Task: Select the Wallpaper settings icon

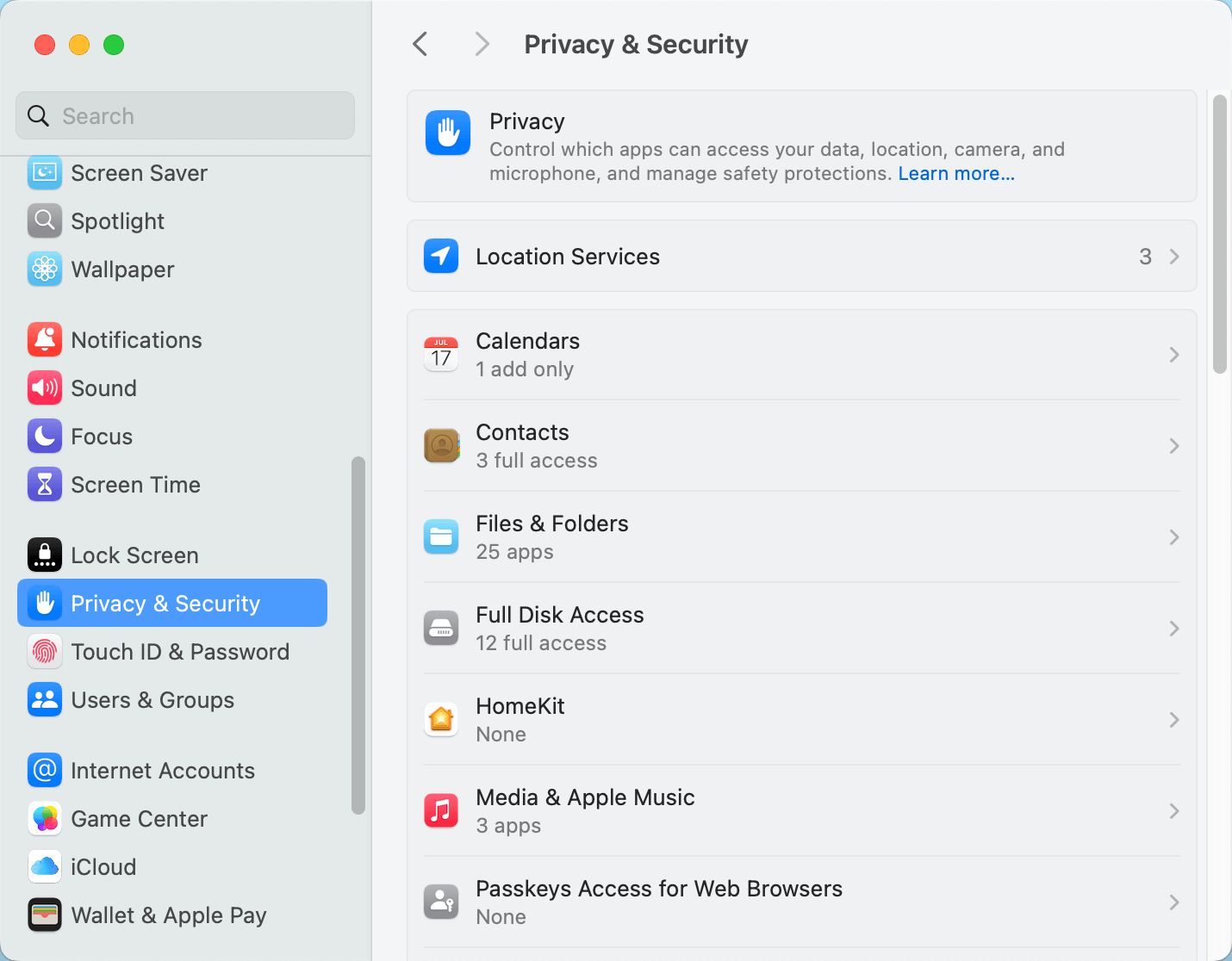Action: [x=45, y=269]
